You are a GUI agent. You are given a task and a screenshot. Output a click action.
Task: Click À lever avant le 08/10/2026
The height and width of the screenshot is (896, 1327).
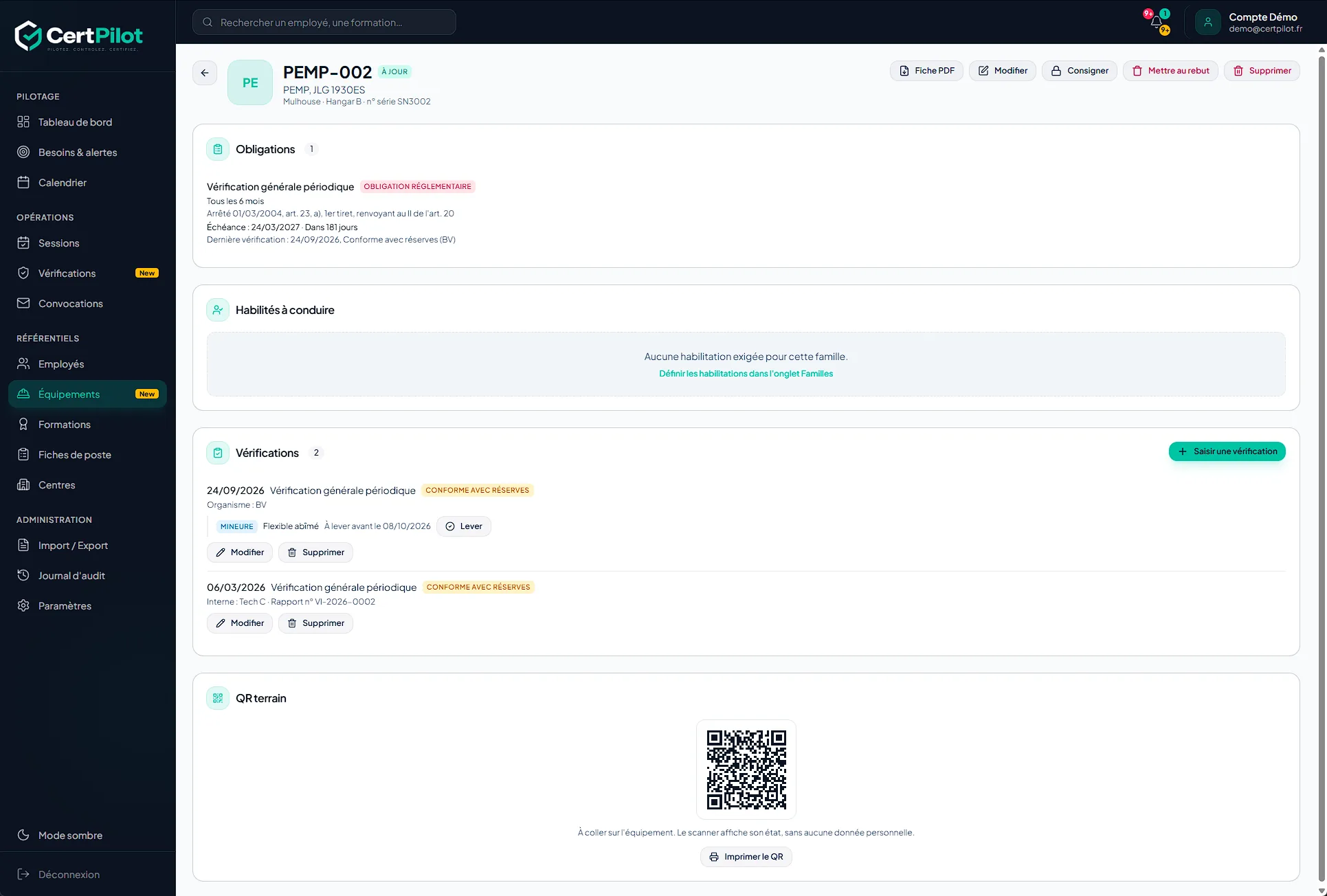(x=377, y=526)
